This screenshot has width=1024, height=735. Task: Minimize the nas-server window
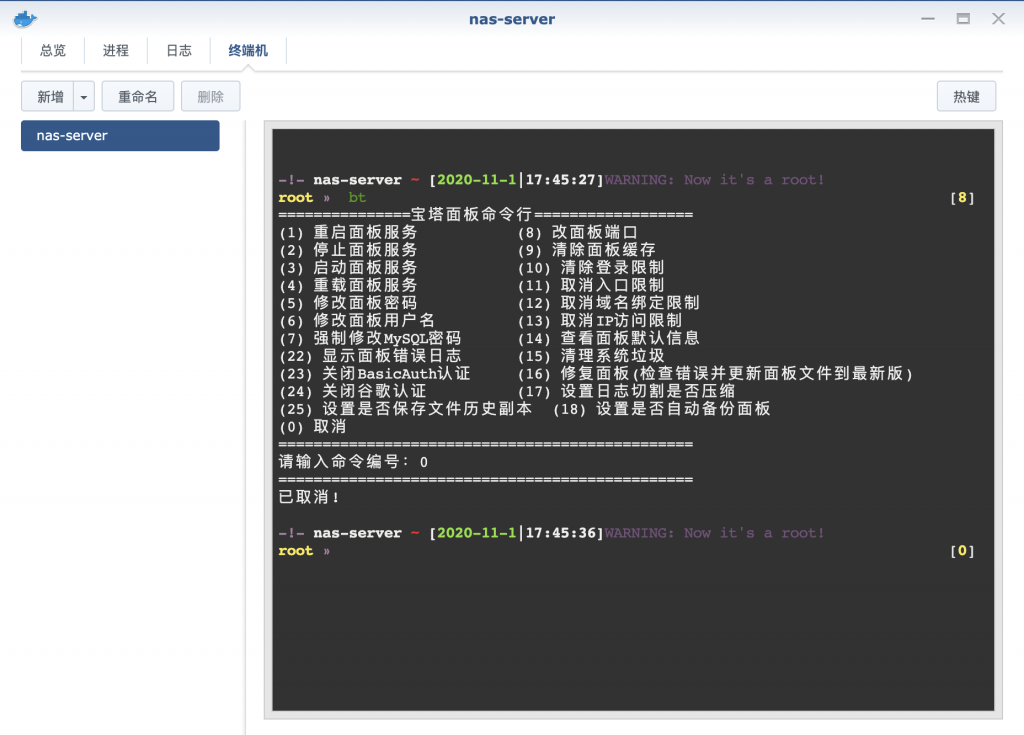(929, 19)
